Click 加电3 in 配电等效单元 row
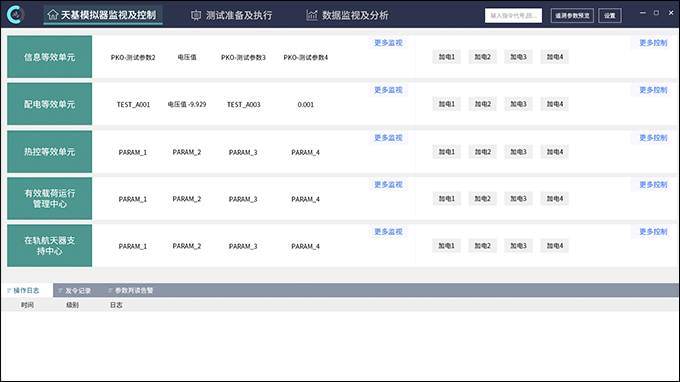This screenshot has width=680, height=382. (x=518, y=104)
